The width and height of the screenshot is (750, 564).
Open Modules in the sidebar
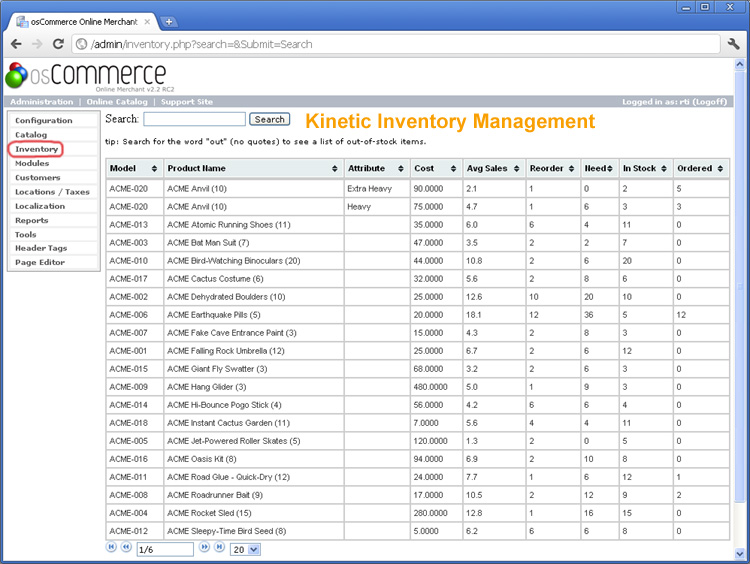32,163
